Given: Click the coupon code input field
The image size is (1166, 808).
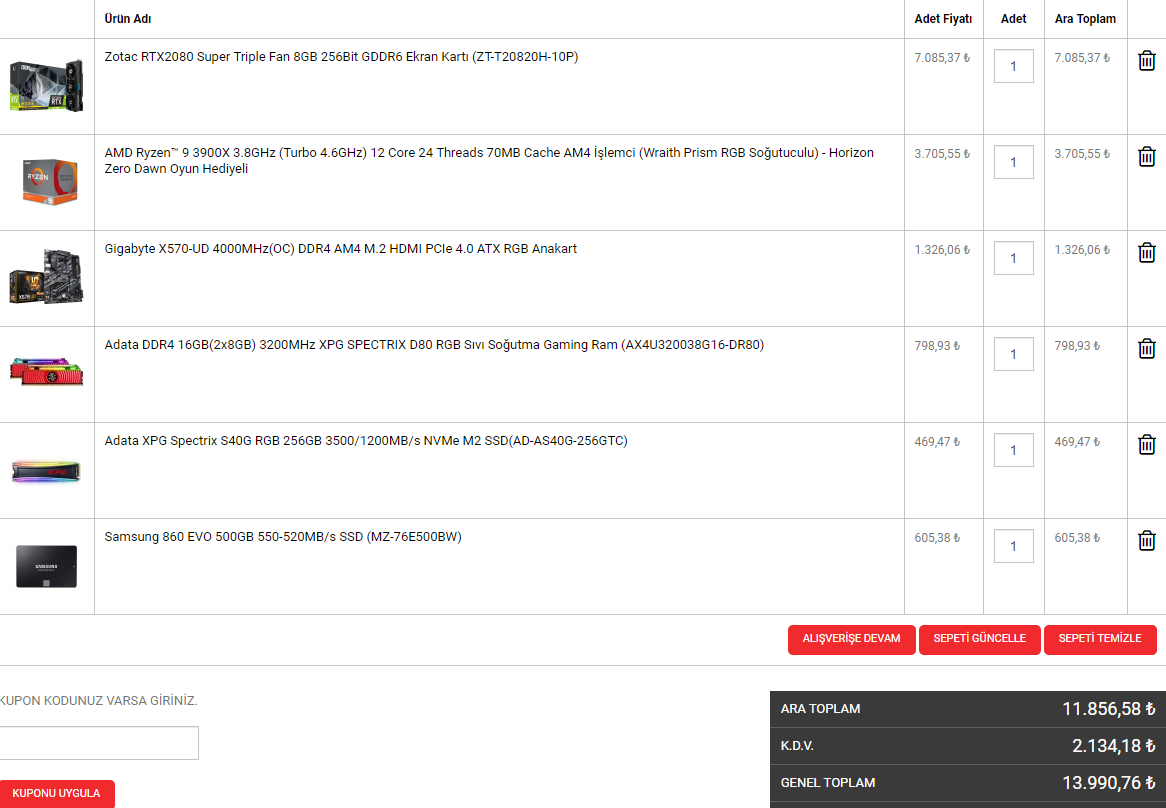Looking at the screenshot, I should [98, 743].
